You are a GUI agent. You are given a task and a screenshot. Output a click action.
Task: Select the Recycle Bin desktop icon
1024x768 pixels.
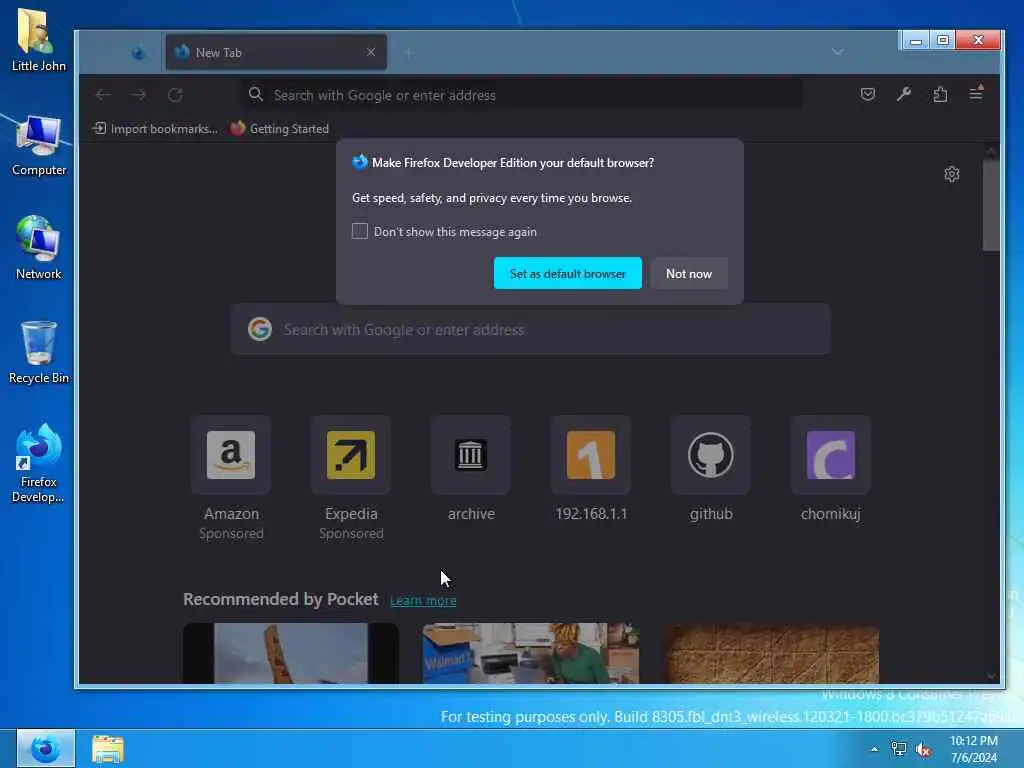coord(39,353)
